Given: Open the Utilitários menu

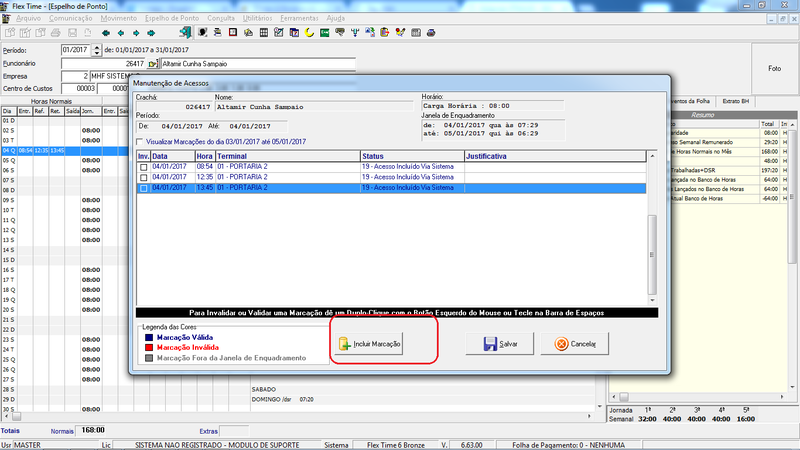Looking at the screenshot, I should coord(257,18).
